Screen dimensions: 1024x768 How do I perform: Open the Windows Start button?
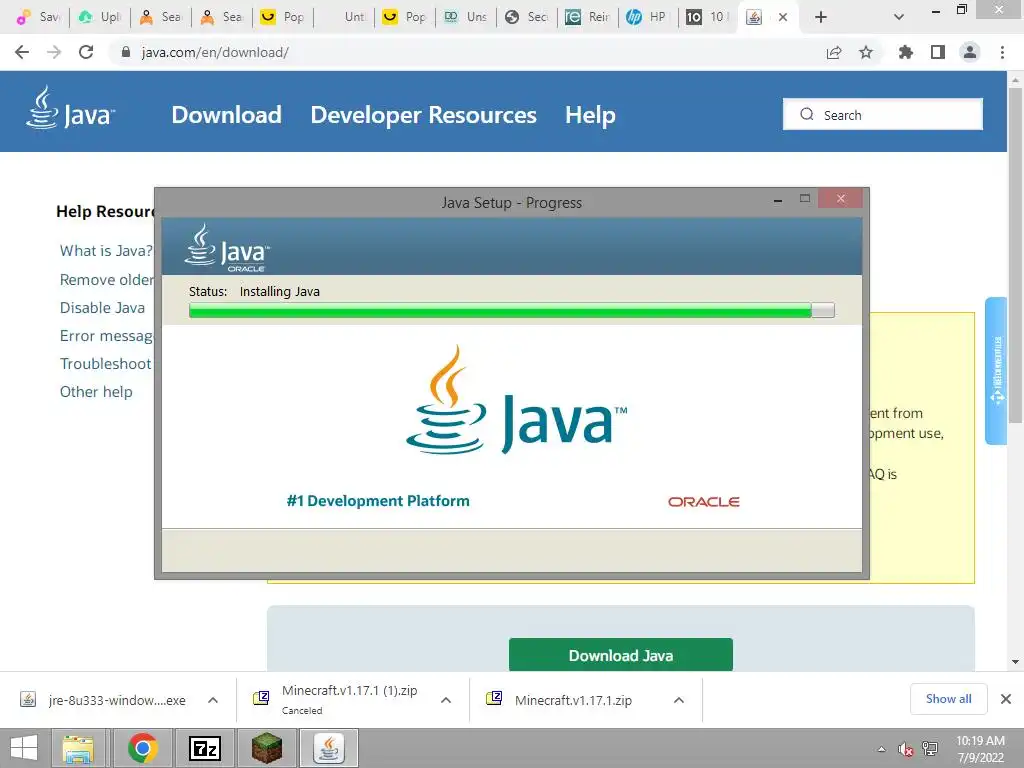click(24, 748)
